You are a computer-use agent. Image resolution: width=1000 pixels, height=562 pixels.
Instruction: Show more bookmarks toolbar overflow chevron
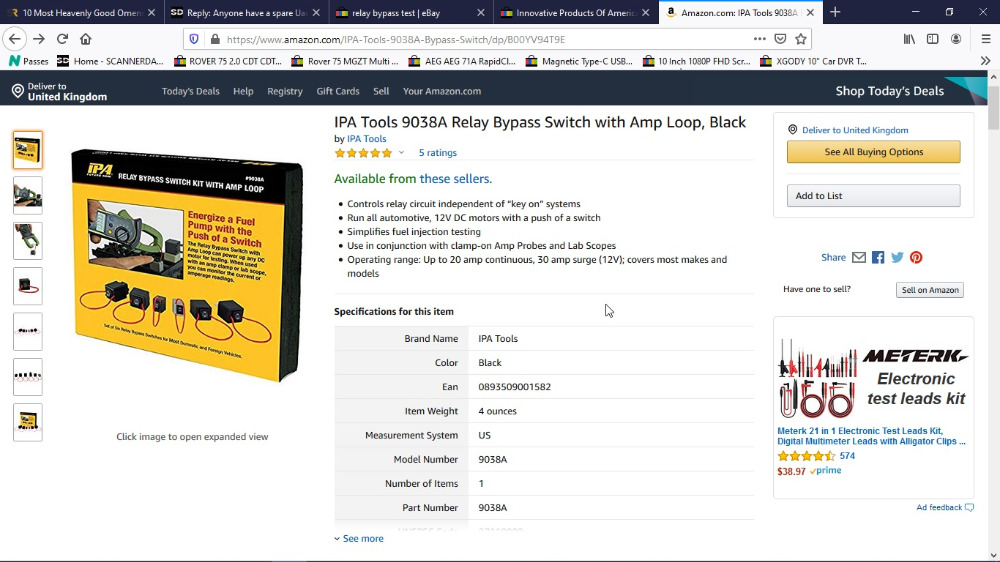click(x=985, y=61)
